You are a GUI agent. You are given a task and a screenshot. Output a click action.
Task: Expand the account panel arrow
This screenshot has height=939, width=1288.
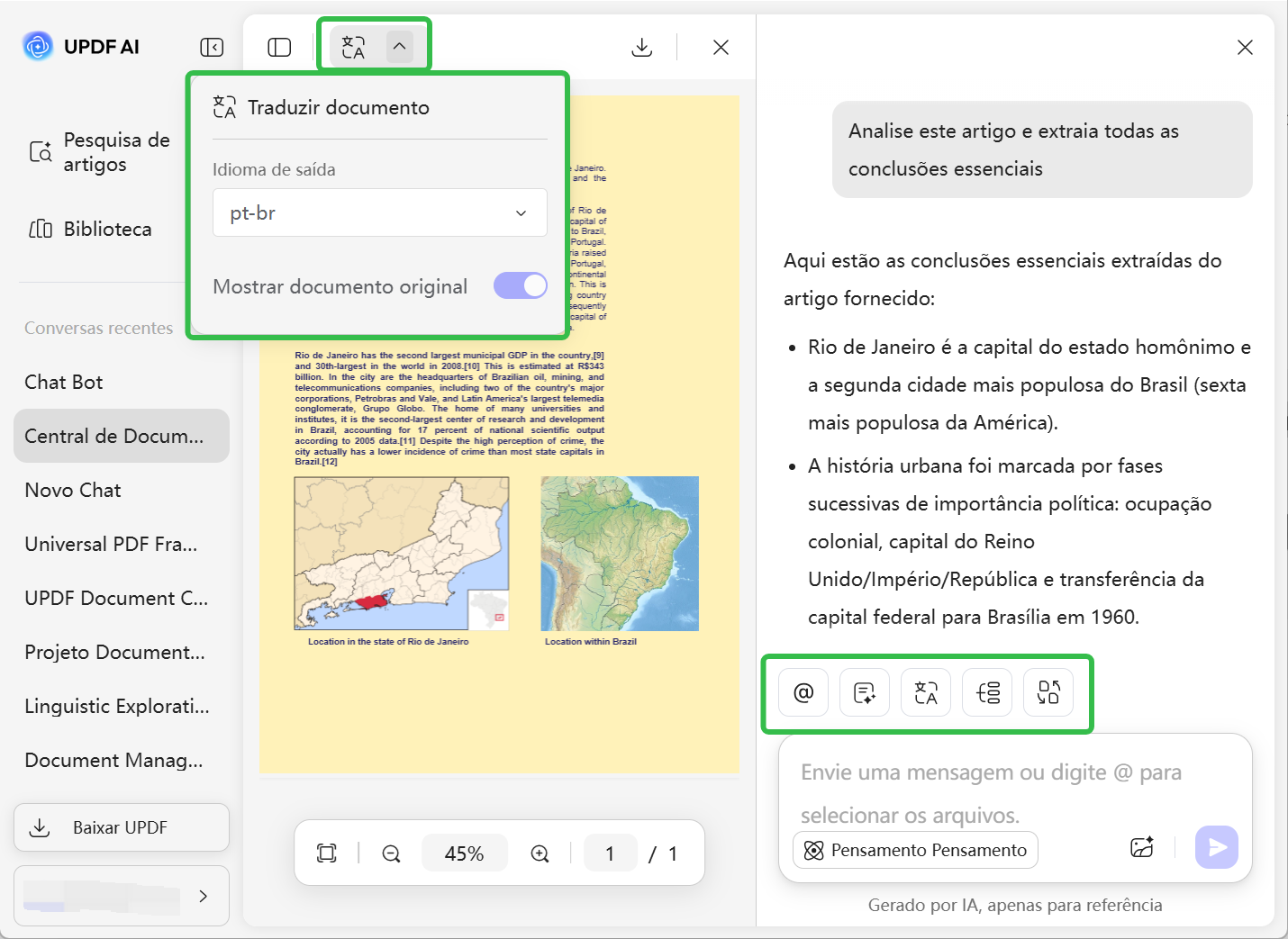pyautogui.click(x=204, y=896)
